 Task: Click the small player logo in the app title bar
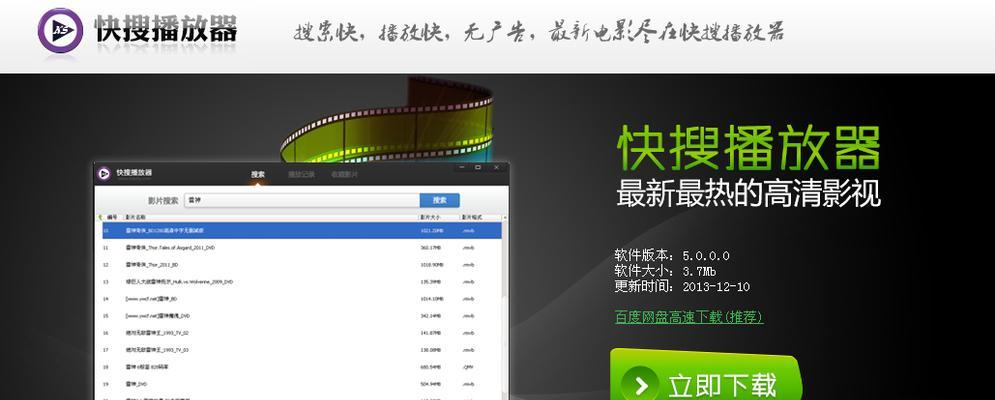click(105, 173)
